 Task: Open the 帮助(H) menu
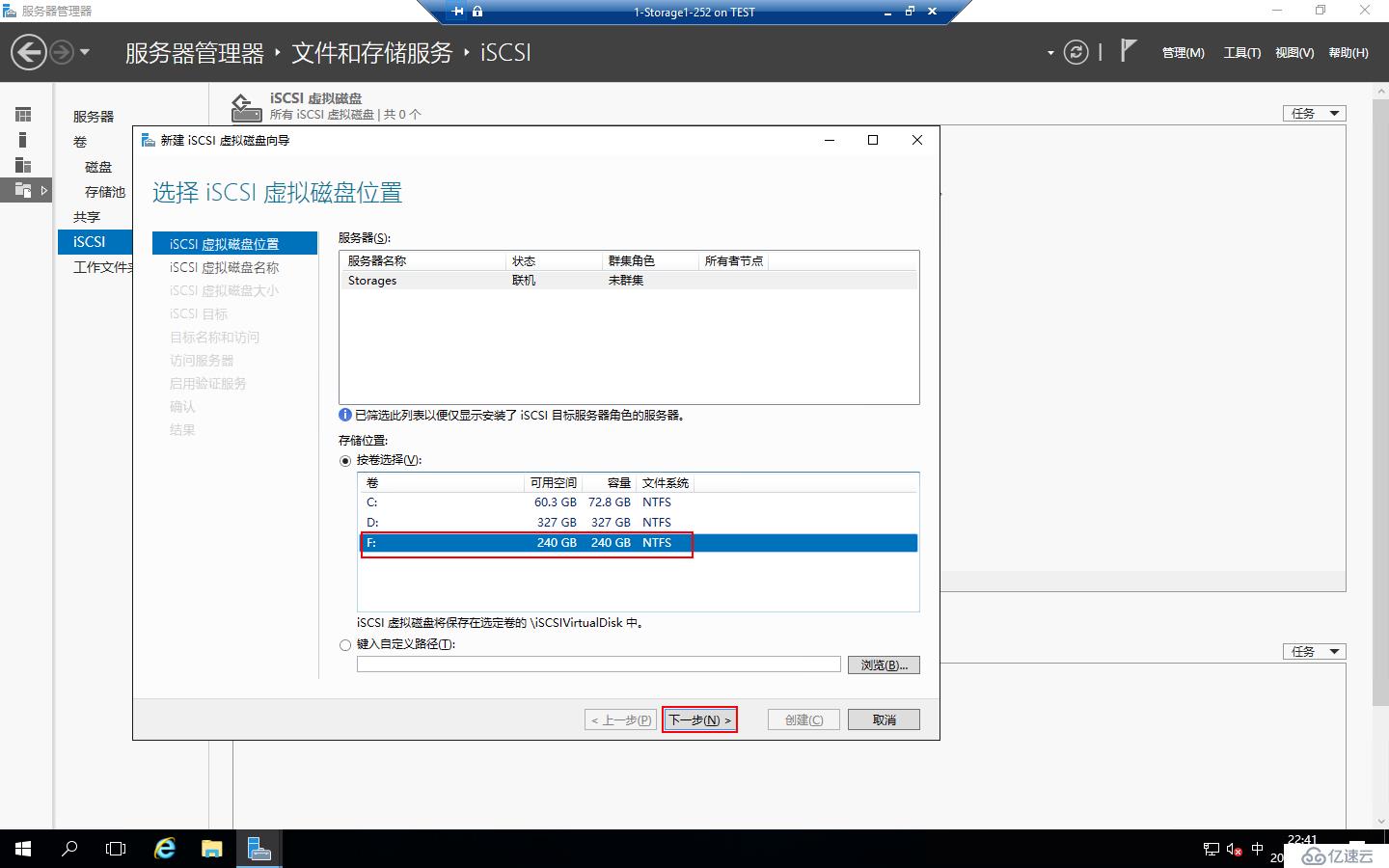click(1348, 53)
